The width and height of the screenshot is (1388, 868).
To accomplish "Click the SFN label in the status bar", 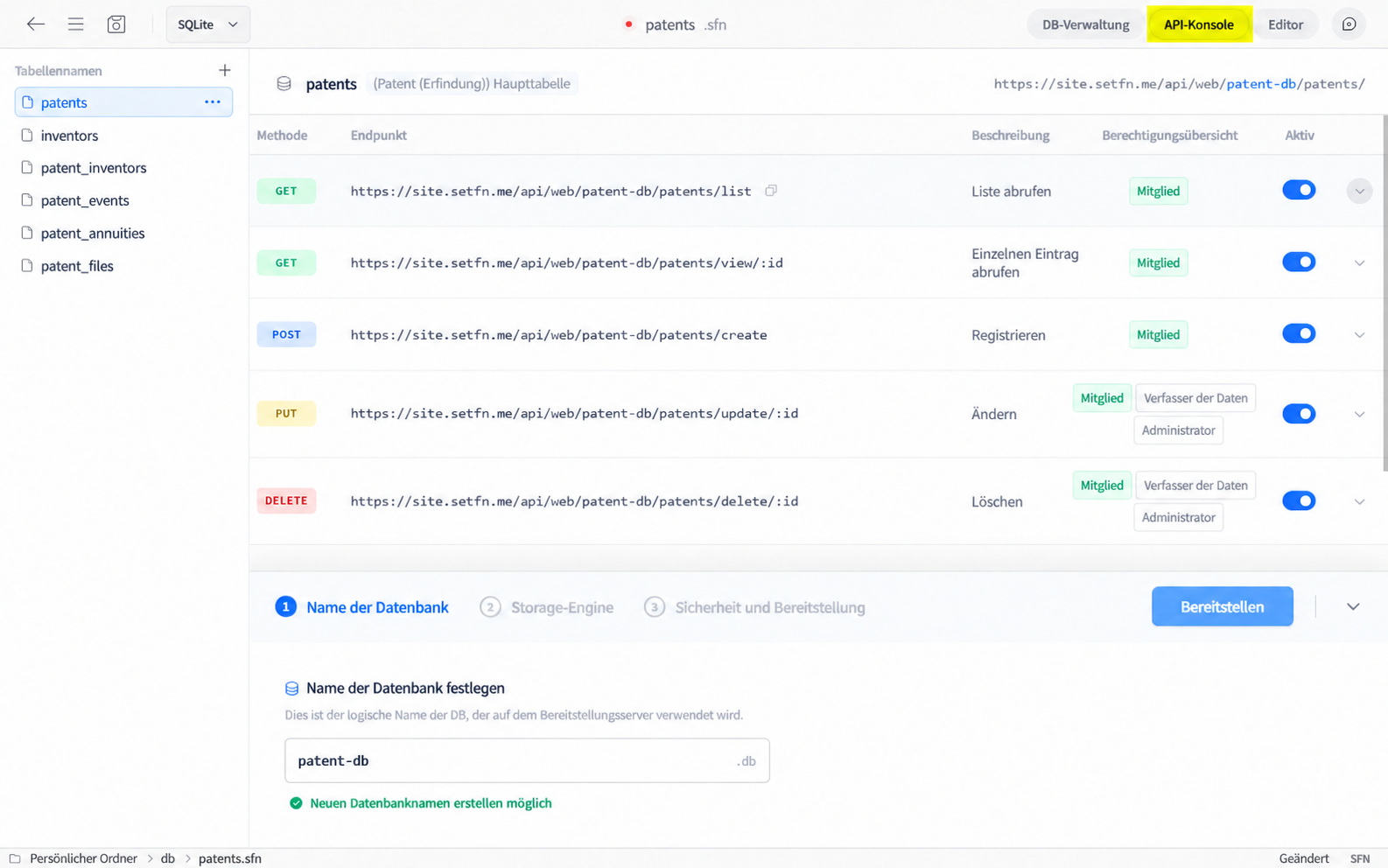I will (1359, 858).
